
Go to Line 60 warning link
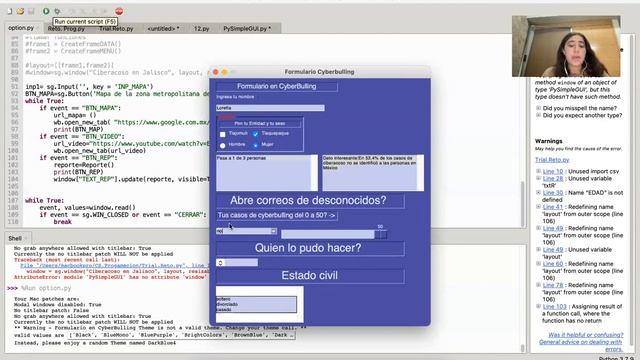[x=553, y=264]
